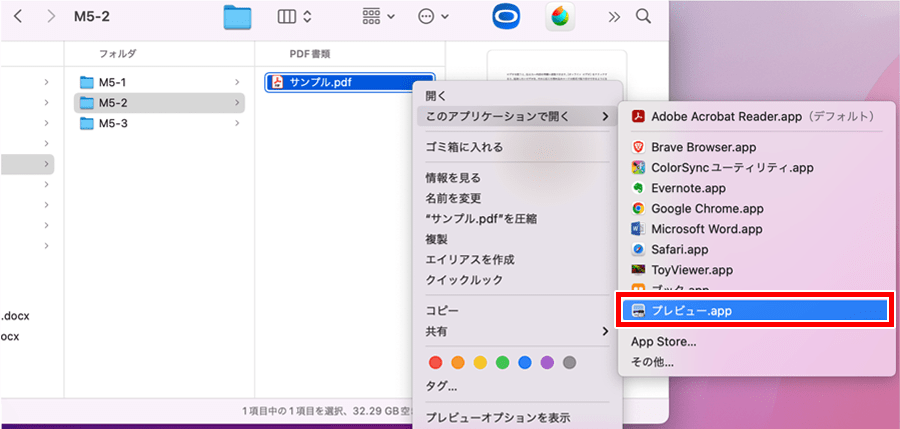Click the Brave Browser lion icon
The image size is (900, 429).
point(638,147)
